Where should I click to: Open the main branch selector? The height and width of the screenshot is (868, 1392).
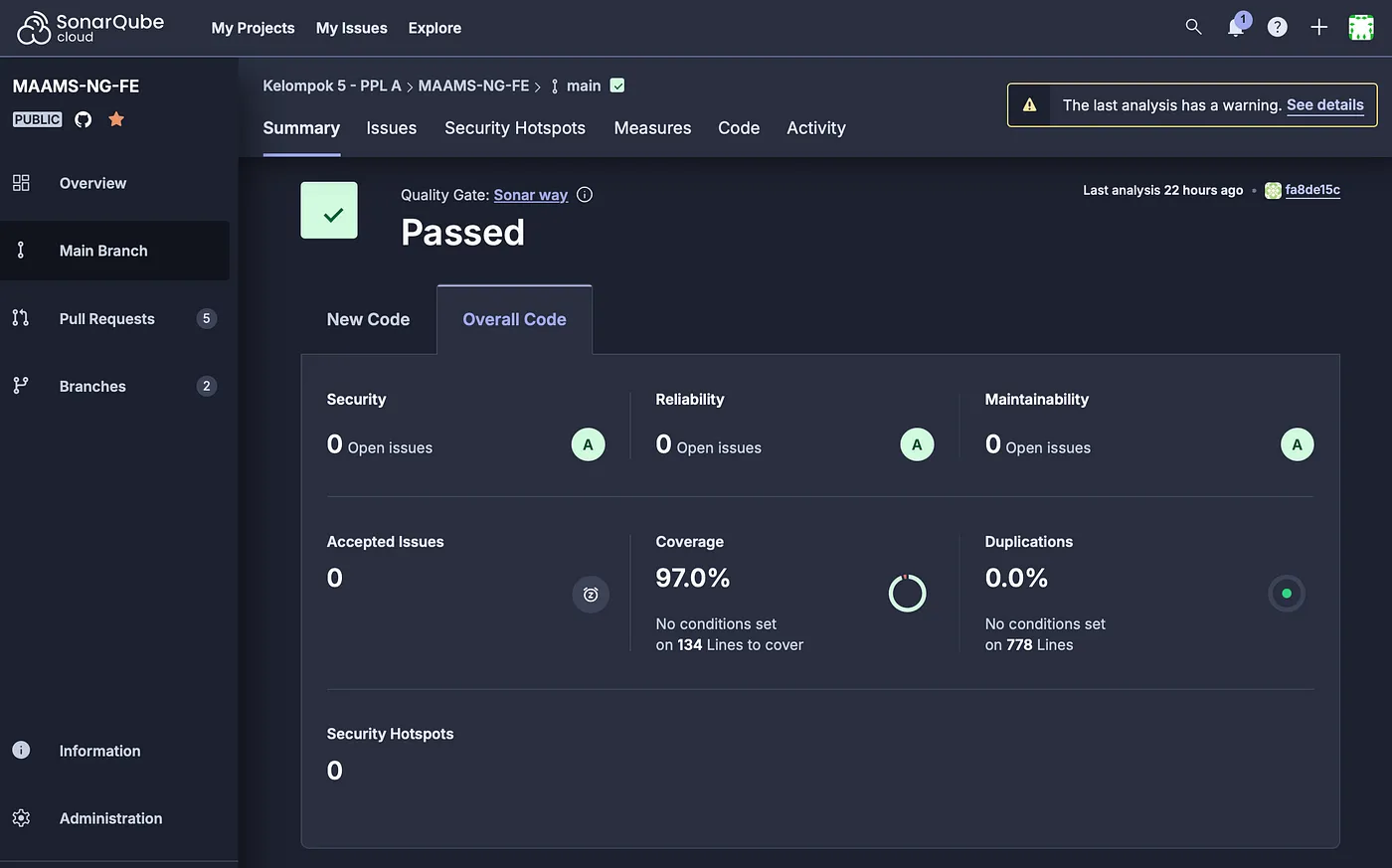[584, 86]
